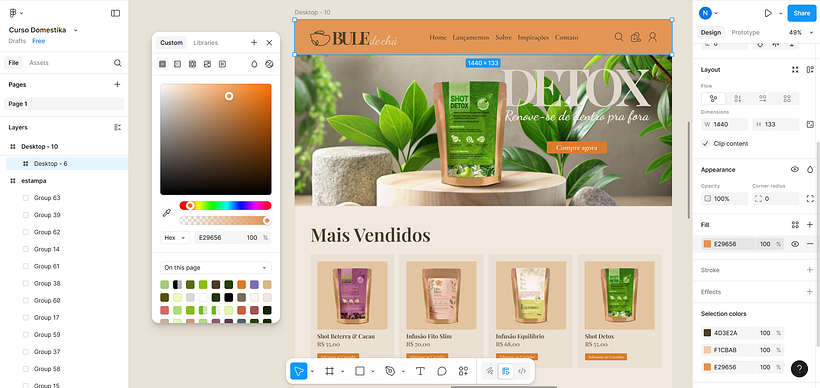Choose video fill type in color picker

[222, 64]
